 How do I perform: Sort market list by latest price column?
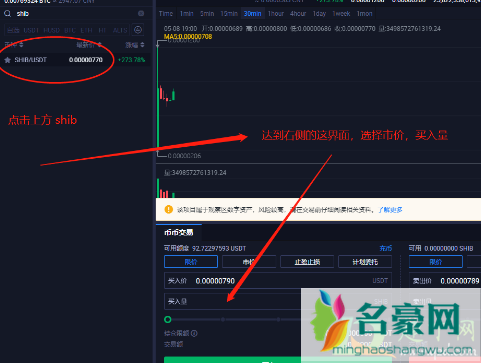[89, 45]
